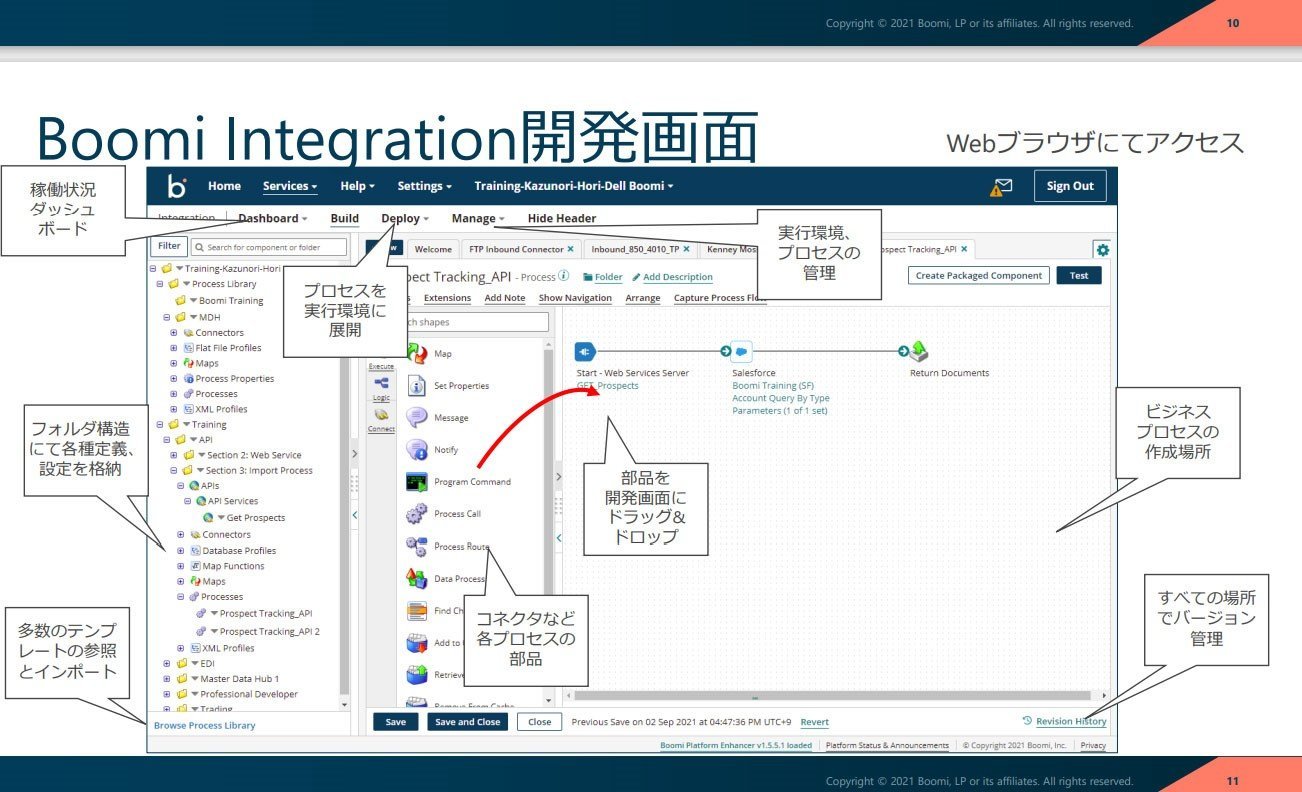The height and width of the screenshot is (792, 1302).
Task: Expand the Process Properties node
Action: click(174, 379)
